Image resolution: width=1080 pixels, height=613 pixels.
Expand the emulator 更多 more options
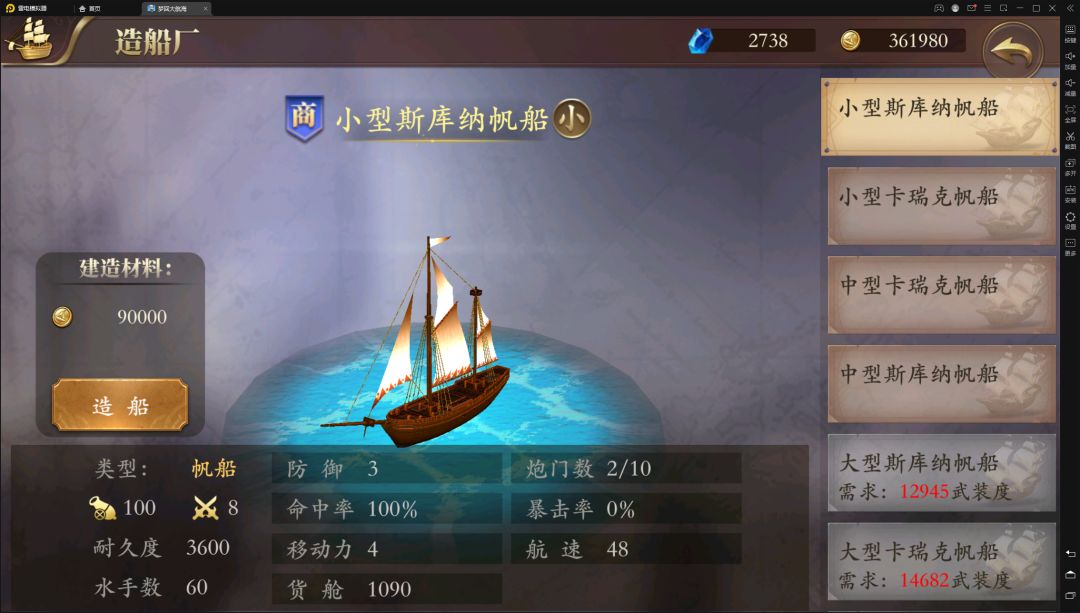pos(1070,246)
